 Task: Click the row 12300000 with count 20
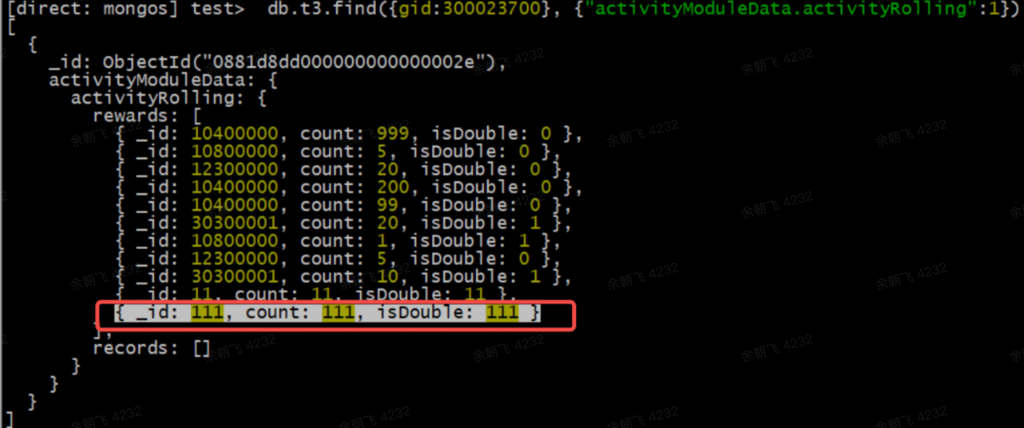[x=344, y=171]
